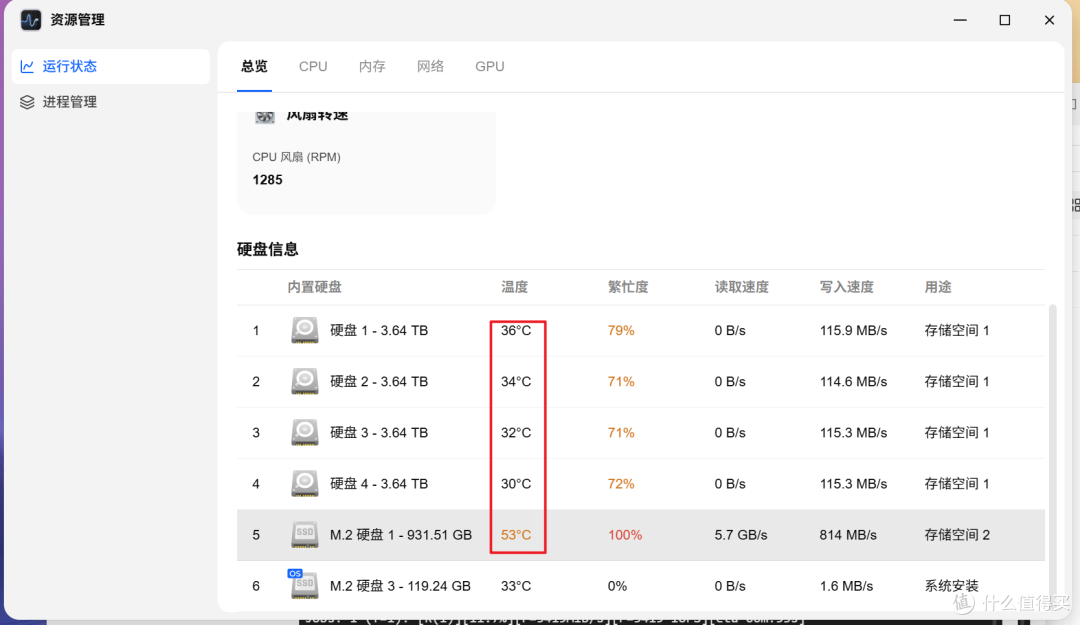Click the 79% busy value

point(621,330)
